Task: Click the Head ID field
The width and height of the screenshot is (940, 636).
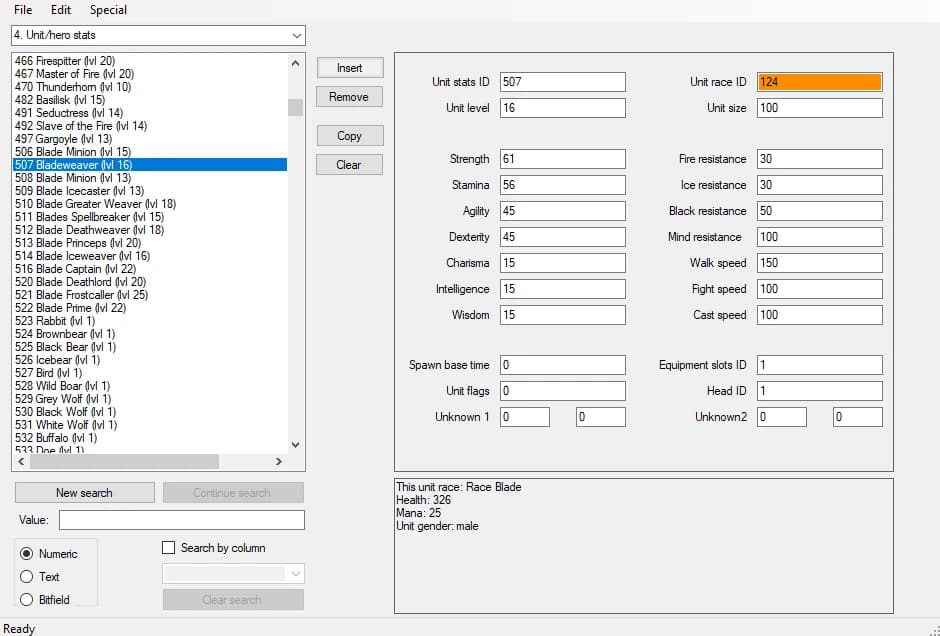Action: (x=820, y=391)
